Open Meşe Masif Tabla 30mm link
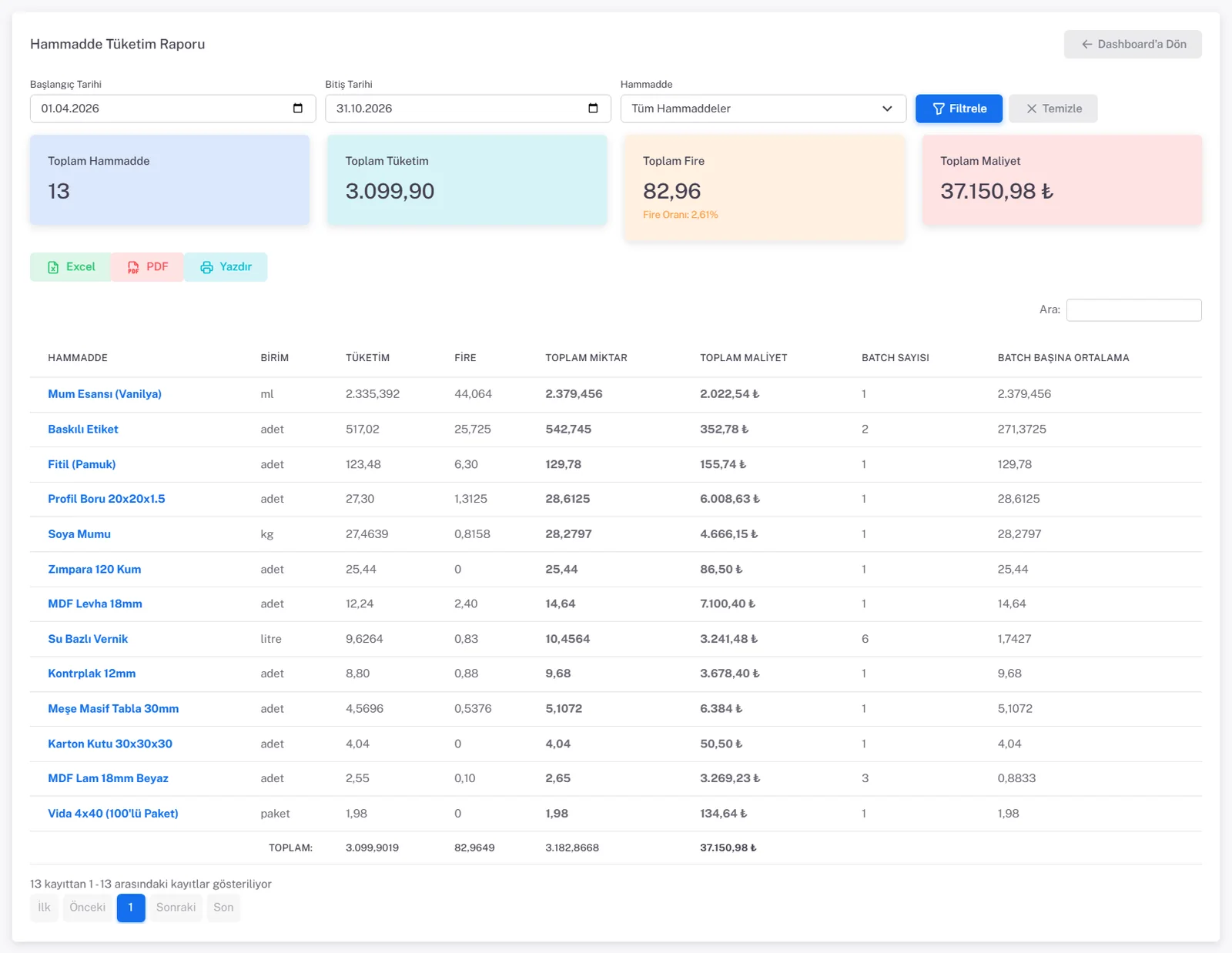The image size is (1232, 953). coord(113,709)
